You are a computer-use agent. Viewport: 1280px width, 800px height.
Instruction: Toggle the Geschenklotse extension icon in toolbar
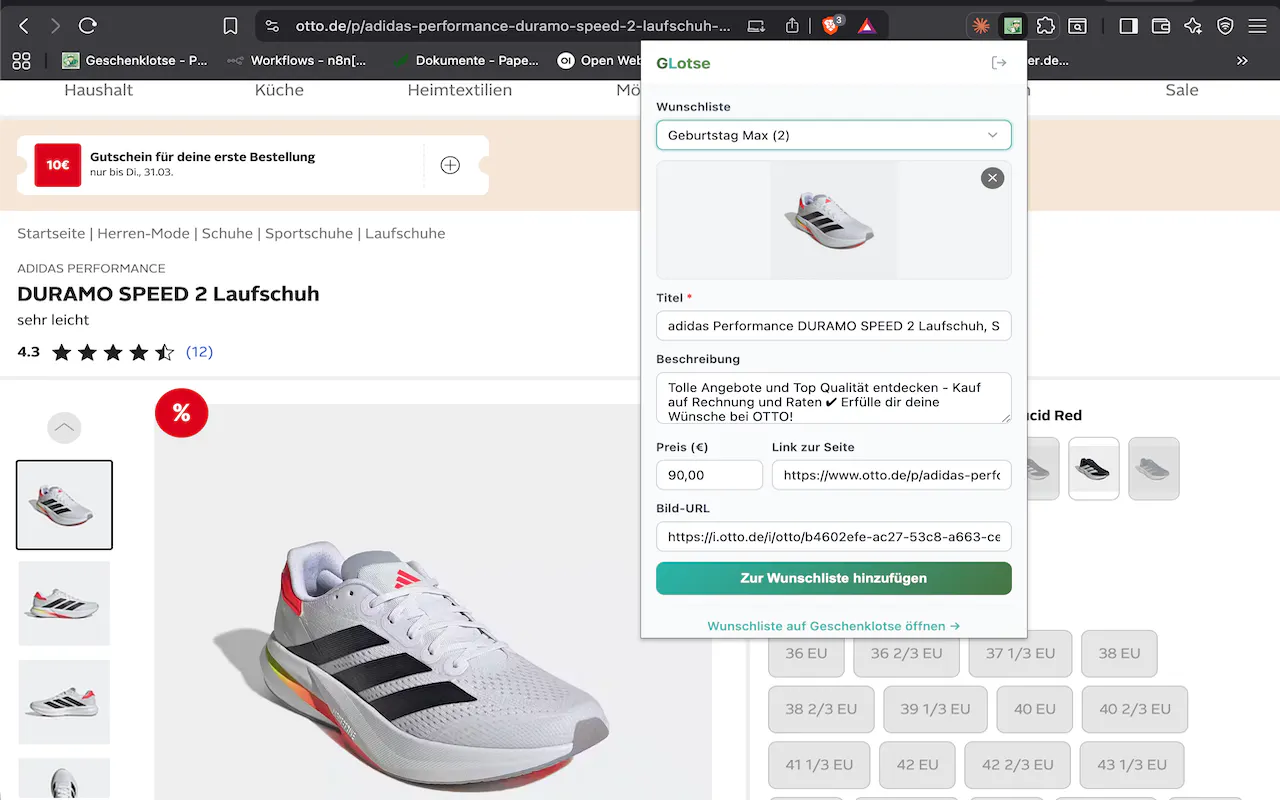(1013, 26)
